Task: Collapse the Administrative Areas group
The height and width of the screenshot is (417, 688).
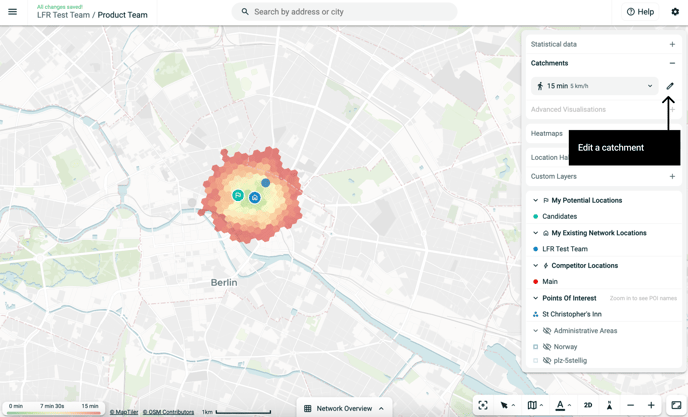Action: click(535, 331)
